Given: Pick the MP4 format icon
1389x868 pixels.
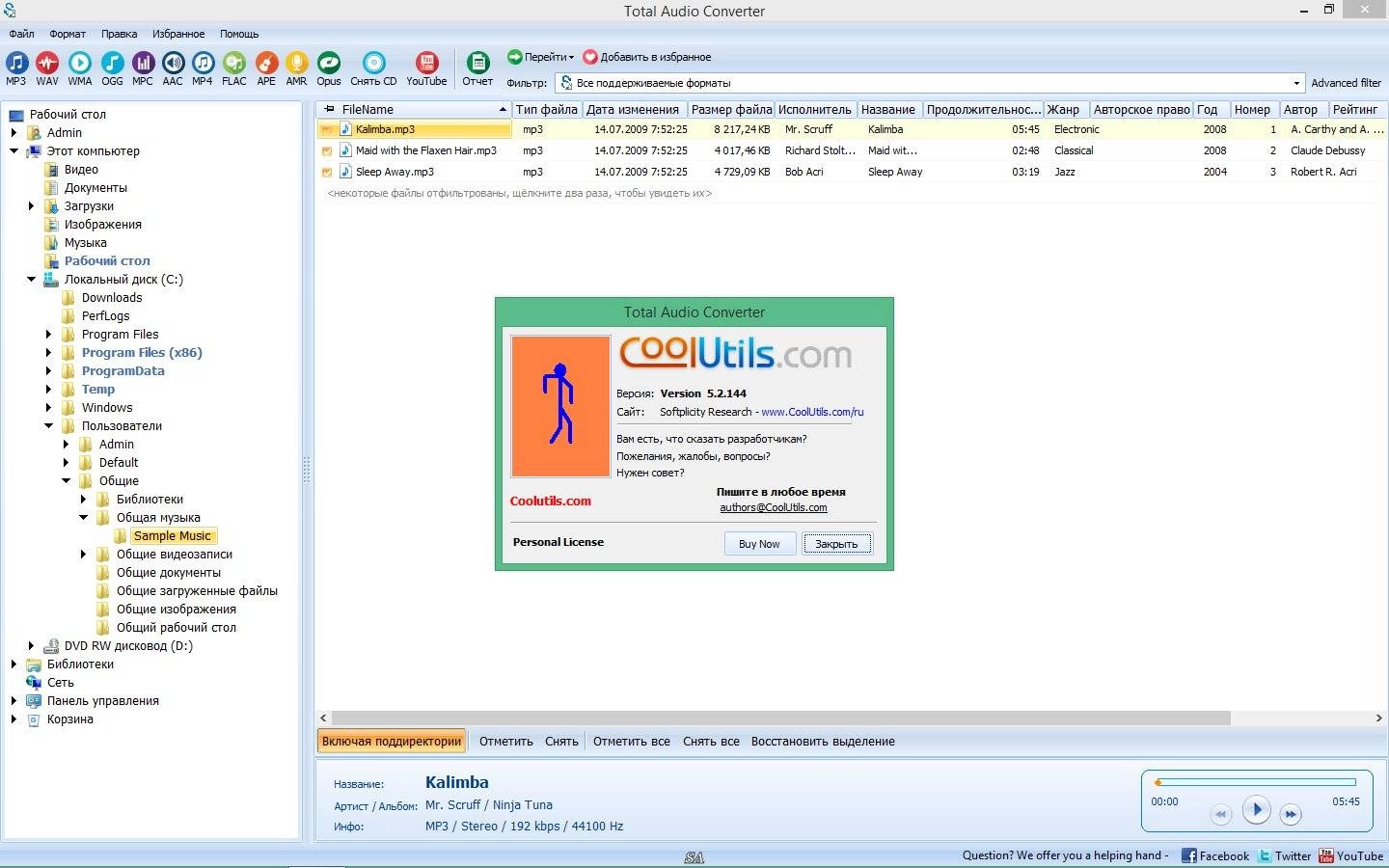Looking at the screenshot, I should click(203, 68).
